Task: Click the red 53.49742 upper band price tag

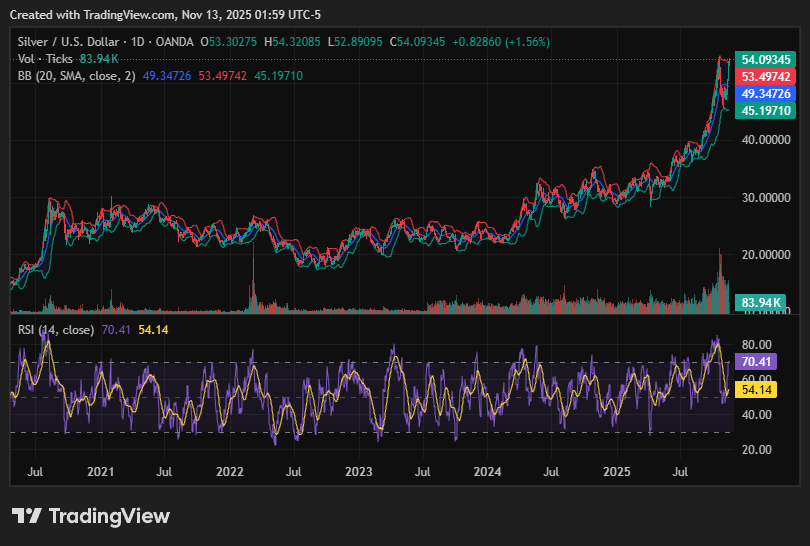Action: [765, 77]
